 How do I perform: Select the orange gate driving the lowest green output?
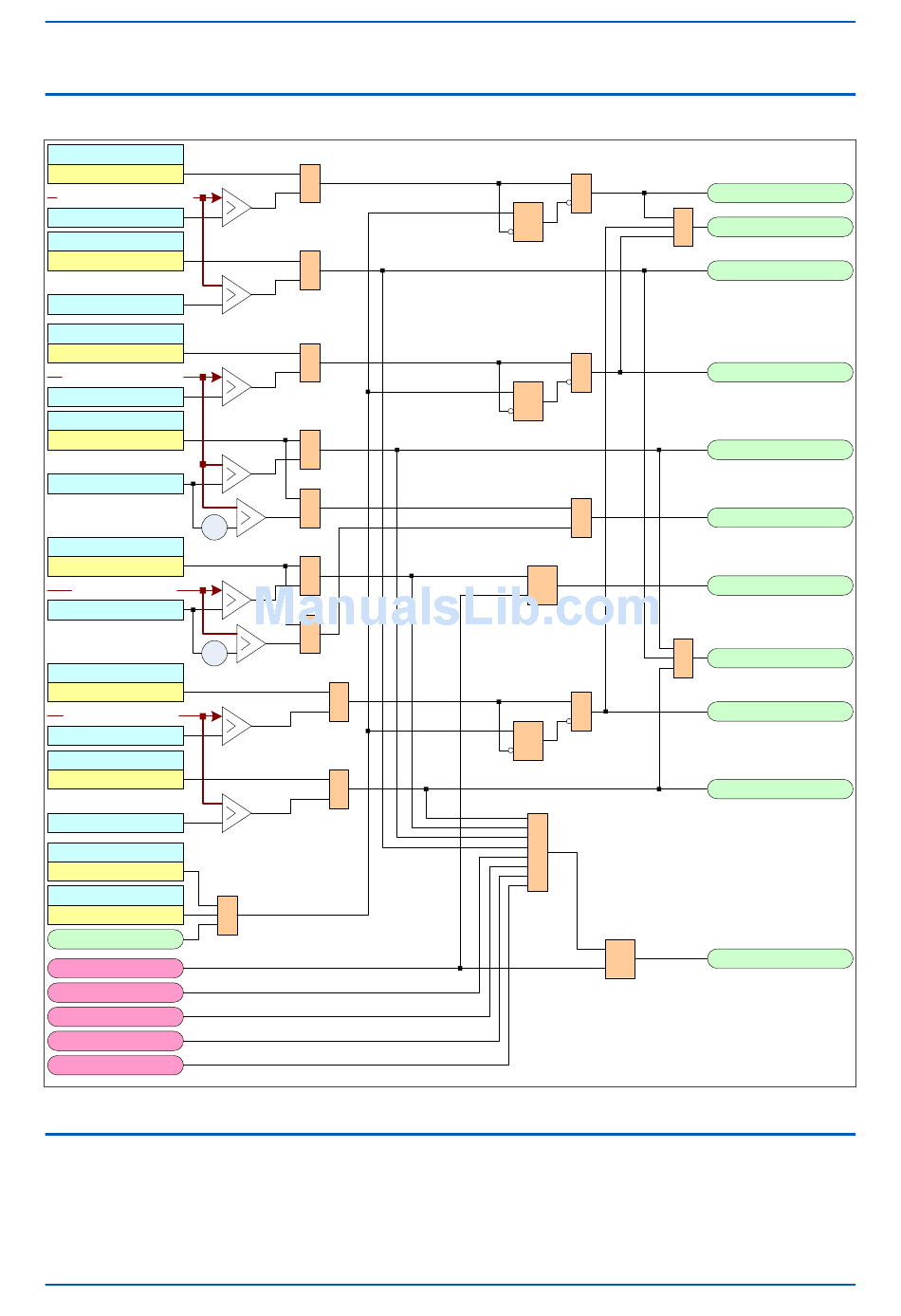(x=620, y=959)
